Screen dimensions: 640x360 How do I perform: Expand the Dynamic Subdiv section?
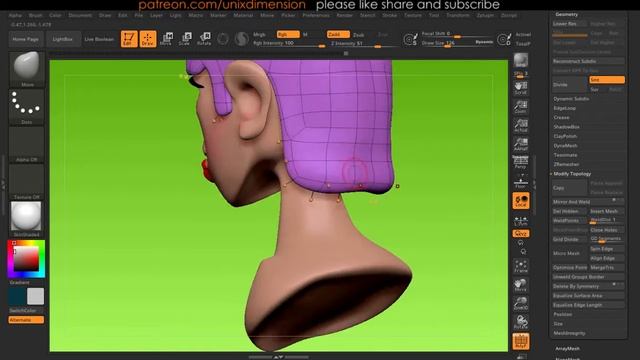571,99
